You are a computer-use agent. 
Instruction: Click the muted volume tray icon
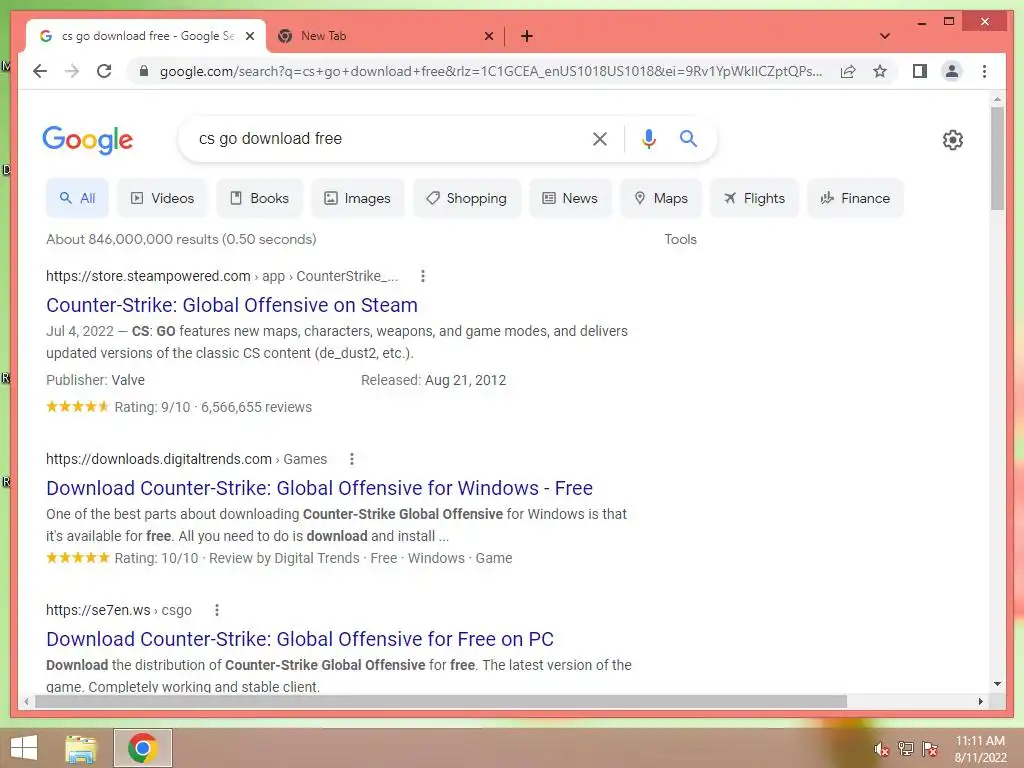click(881, 748)
